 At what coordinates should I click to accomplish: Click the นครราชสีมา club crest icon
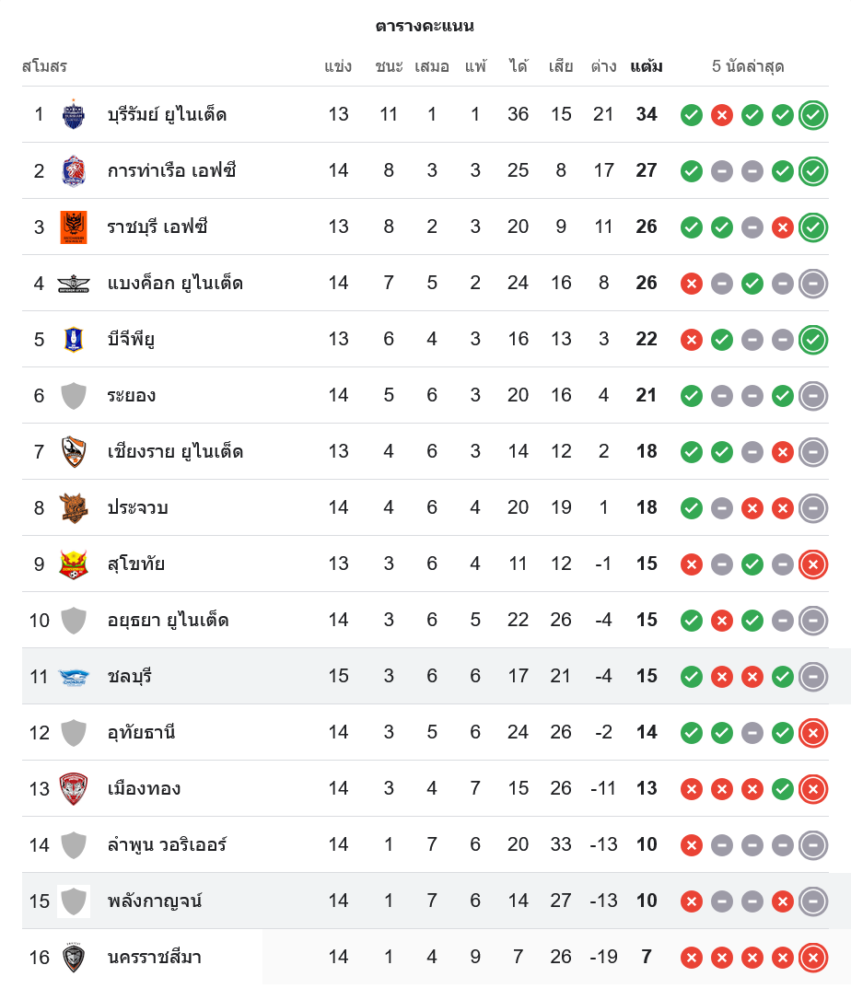click(x=74, y=957)
